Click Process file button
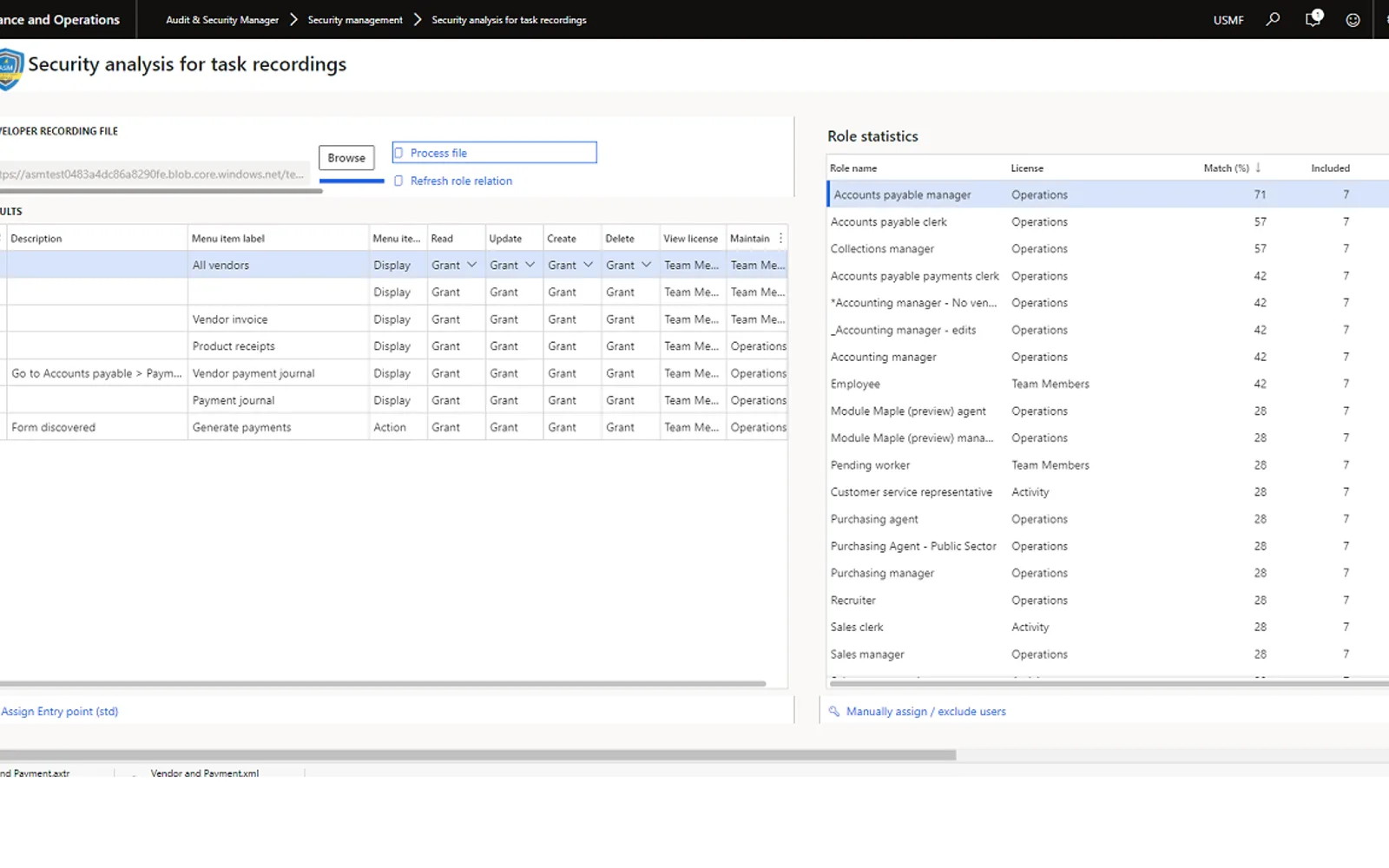Screen dimensions: 1389x868 click(494, 153)
